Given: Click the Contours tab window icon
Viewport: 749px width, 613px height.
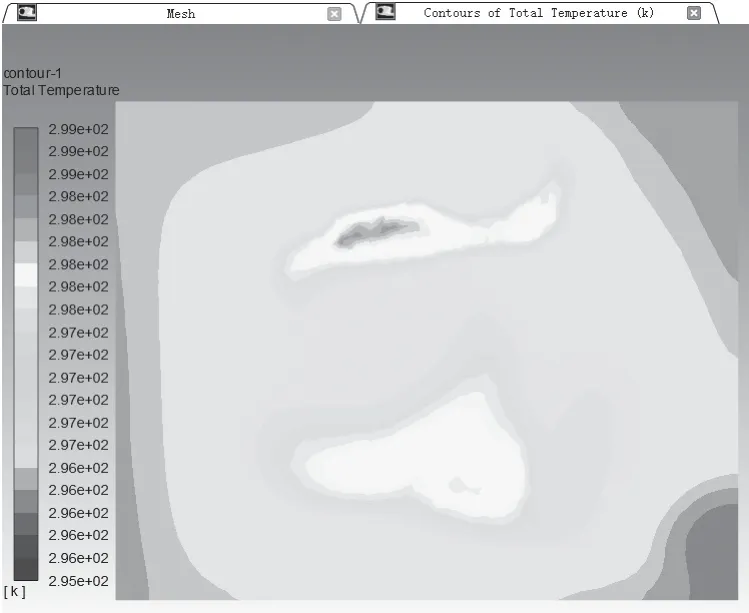Looking at the screenshot, I should tap(385, 11).
